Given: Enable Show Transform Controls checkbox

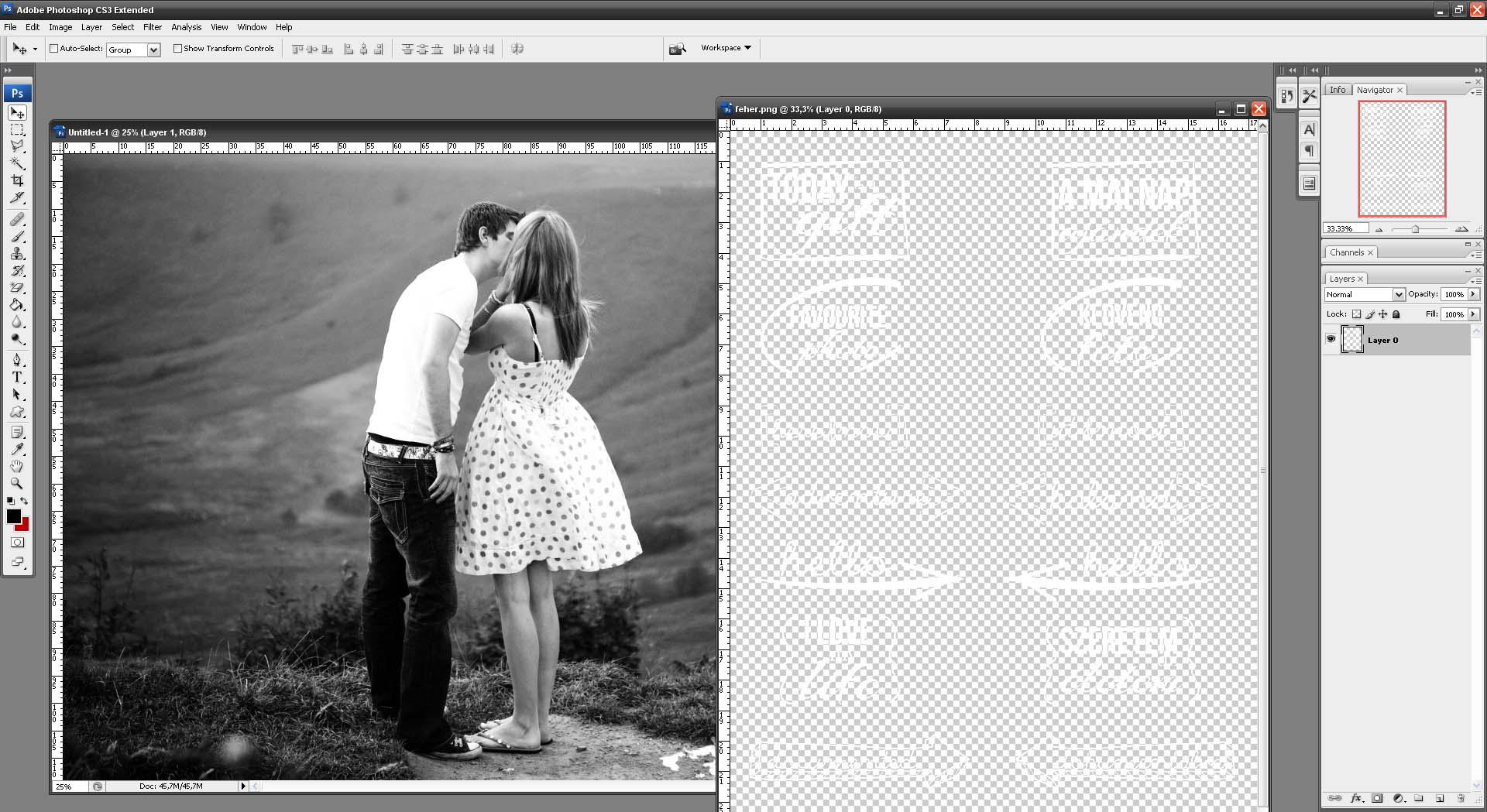Looking at the screenshot, I should [177, 48].
